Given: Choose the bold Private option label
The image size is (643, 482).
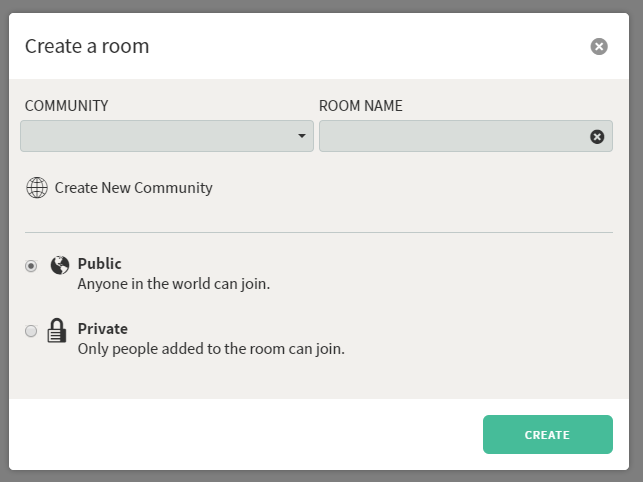Looking at the screenshot, I should click(x=103, y=329).
